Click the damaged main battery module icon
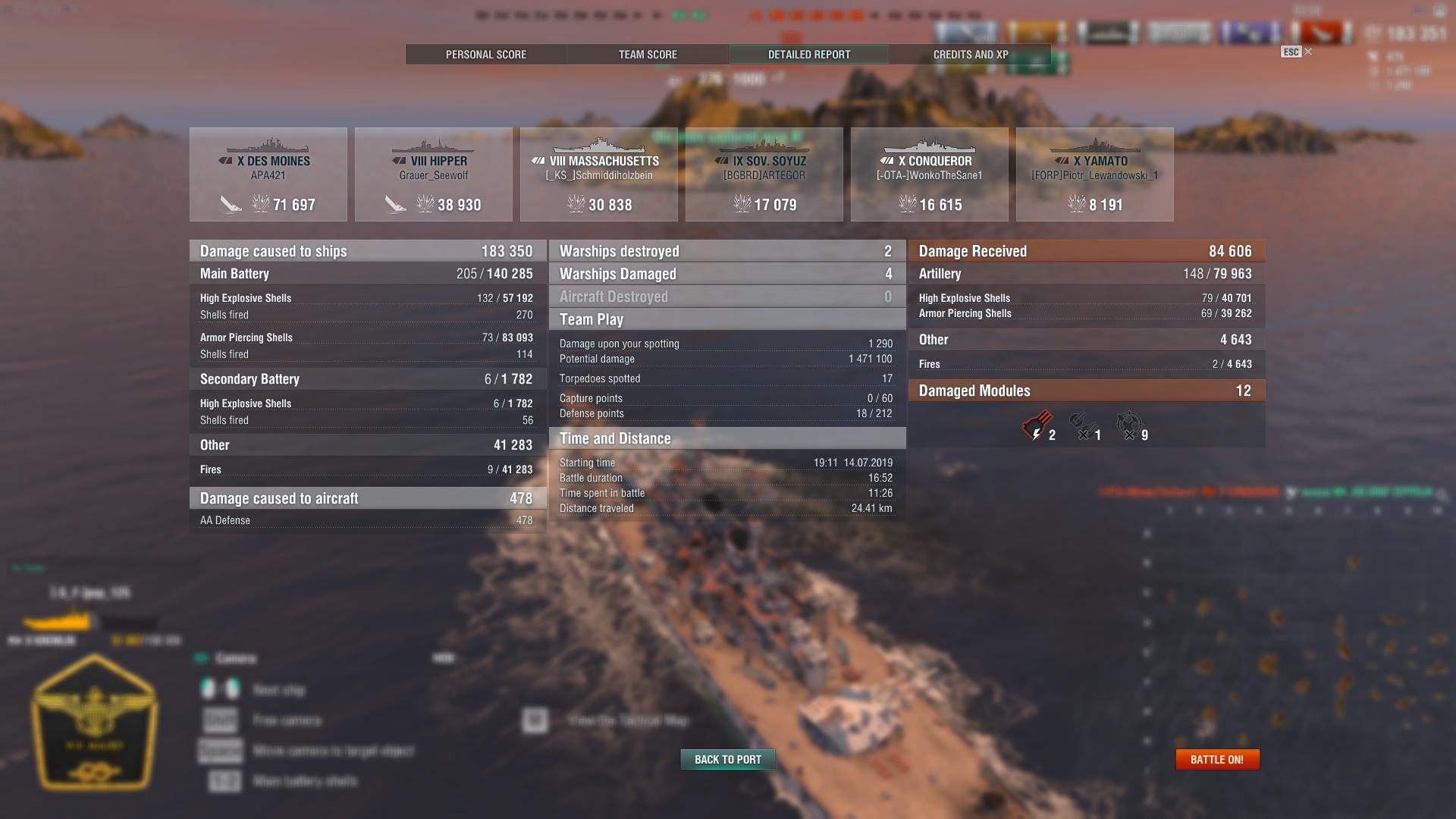Screen dimensions: 1456x819 (x=1037, y=426)
